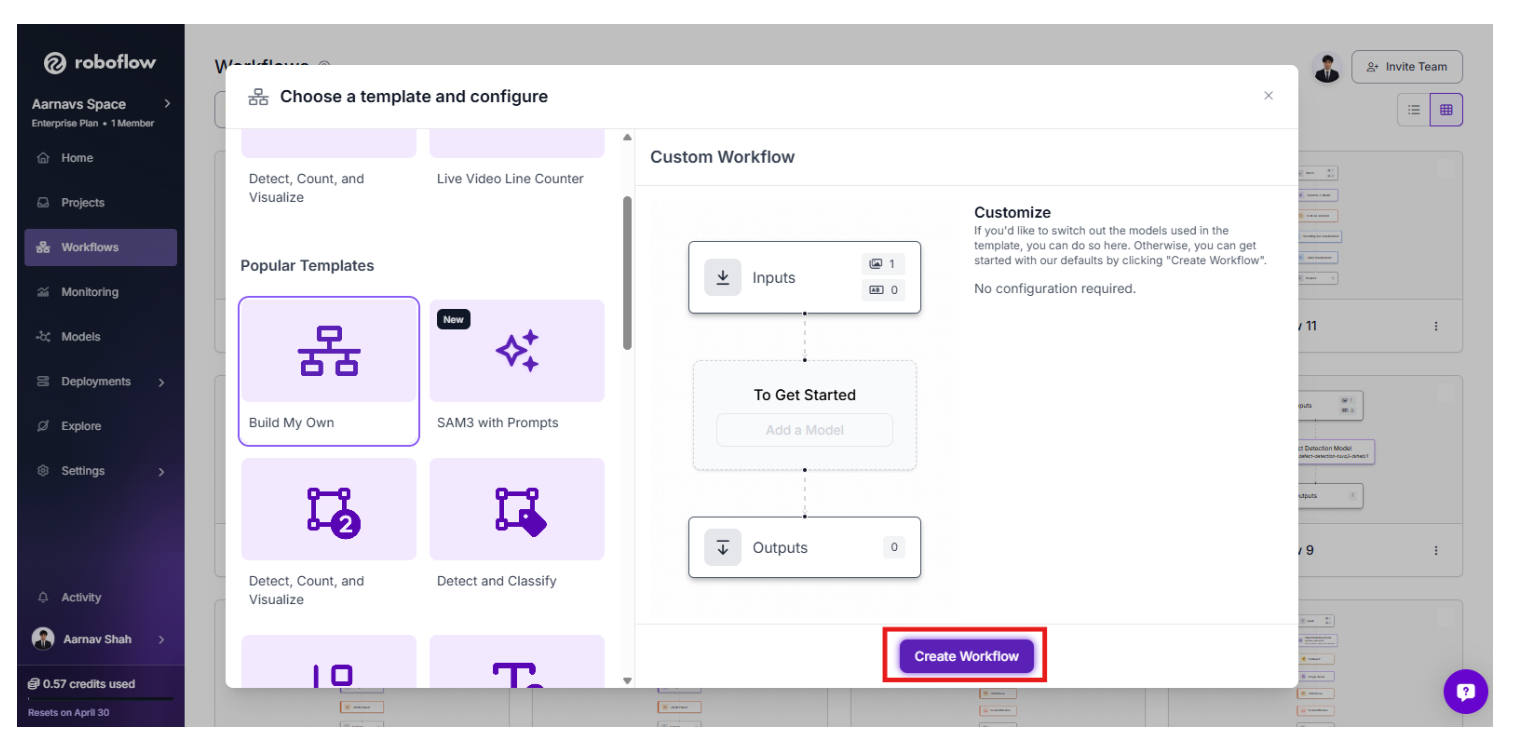Viewport: 1520px width, 750px height.
Task: Pick the Detect and Classify template icon
Action: (x=517, y=509)
